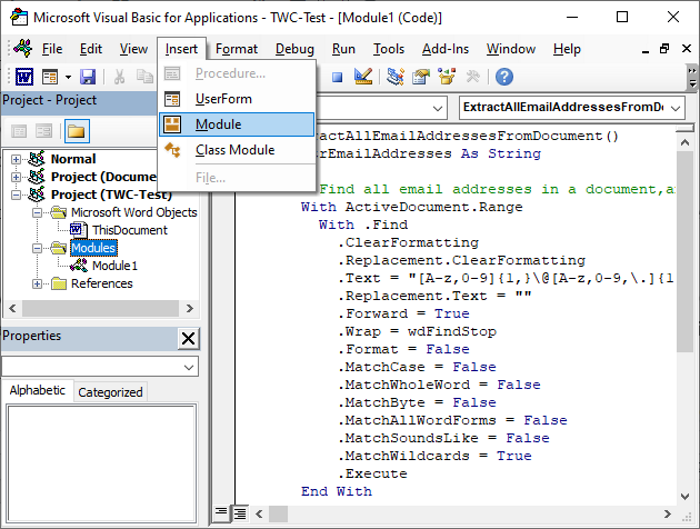Collapse the Modules folder node
700x529 pixels.
pyautogui.click(x=37, y=248)
